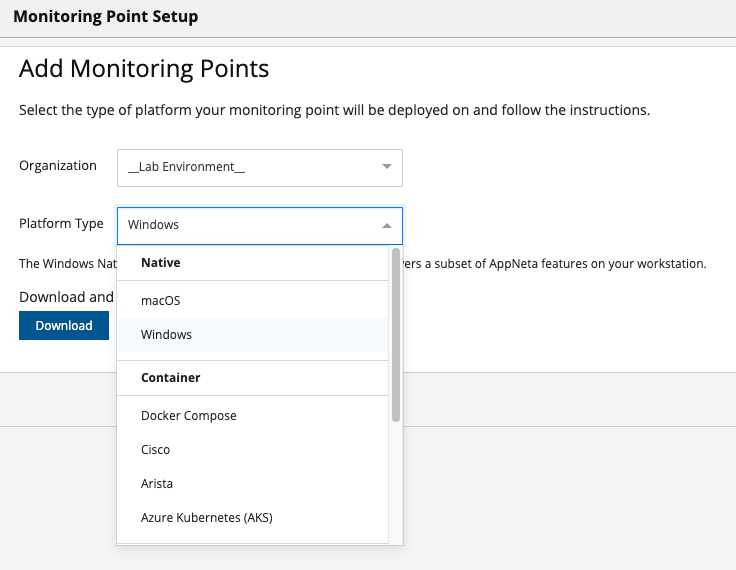Viewport: 736px width, 570px height.
Task: Click the Organization field label
Action: pyautogui.click(x=58, y=166)
